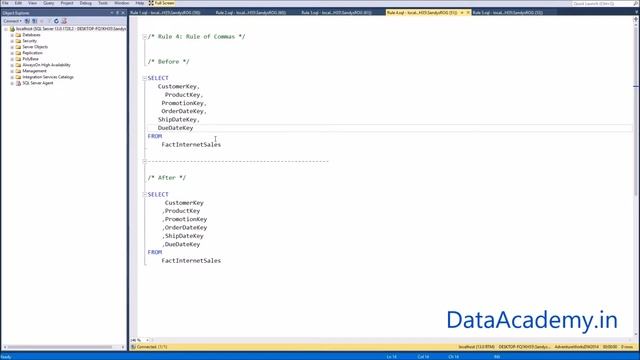Collapse the localhost server node
Viewport: 640px width, 360px height.
click(x=6, y=29)
